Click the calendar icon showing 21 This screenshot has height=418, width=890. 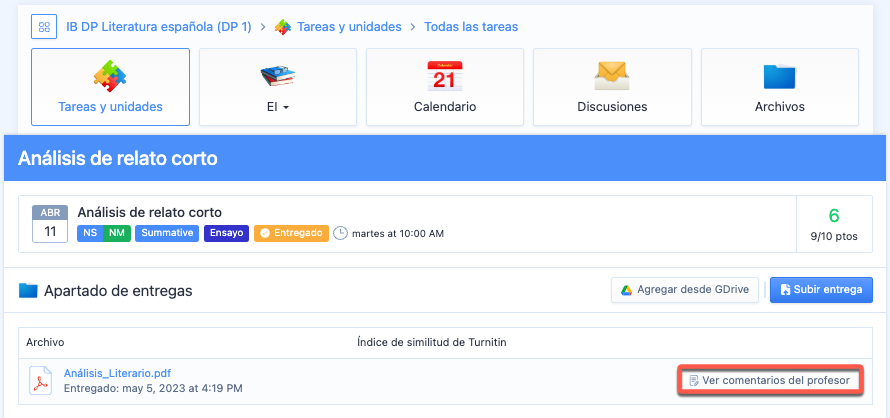(444, 76)
